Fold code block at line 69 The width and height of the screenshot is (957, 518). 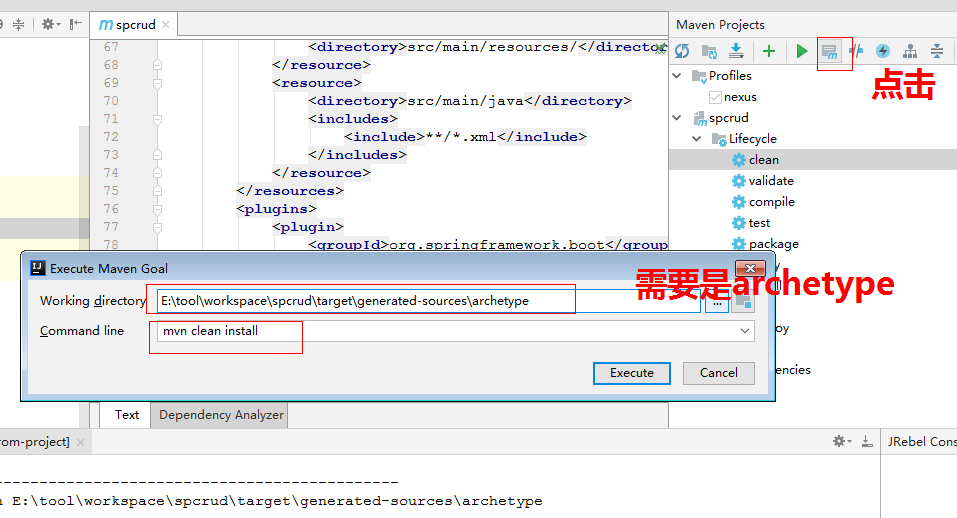[157, 83]
